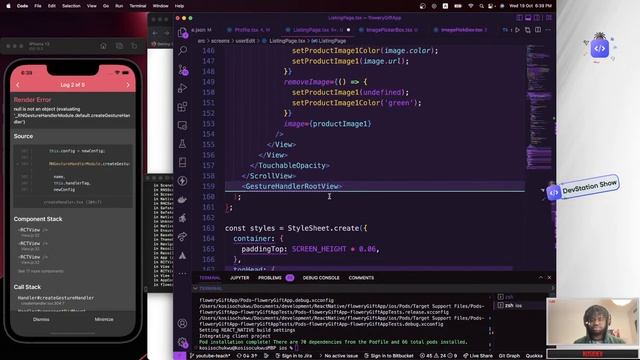Click Quokka in status bar
The image size is (640, 360).
tap(534, 356)
